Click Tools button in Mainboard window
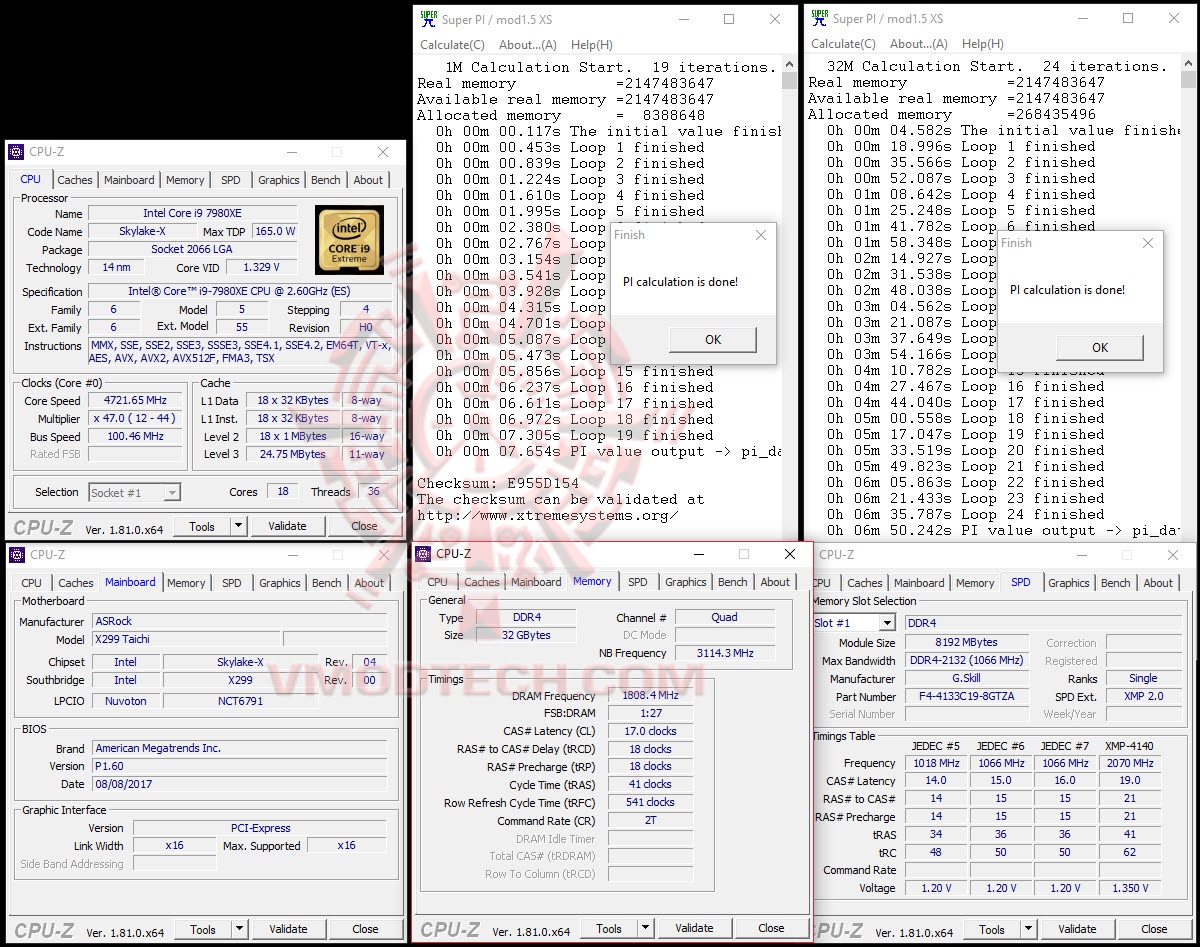Screen dimensions: 1200x947 (203, 929)
